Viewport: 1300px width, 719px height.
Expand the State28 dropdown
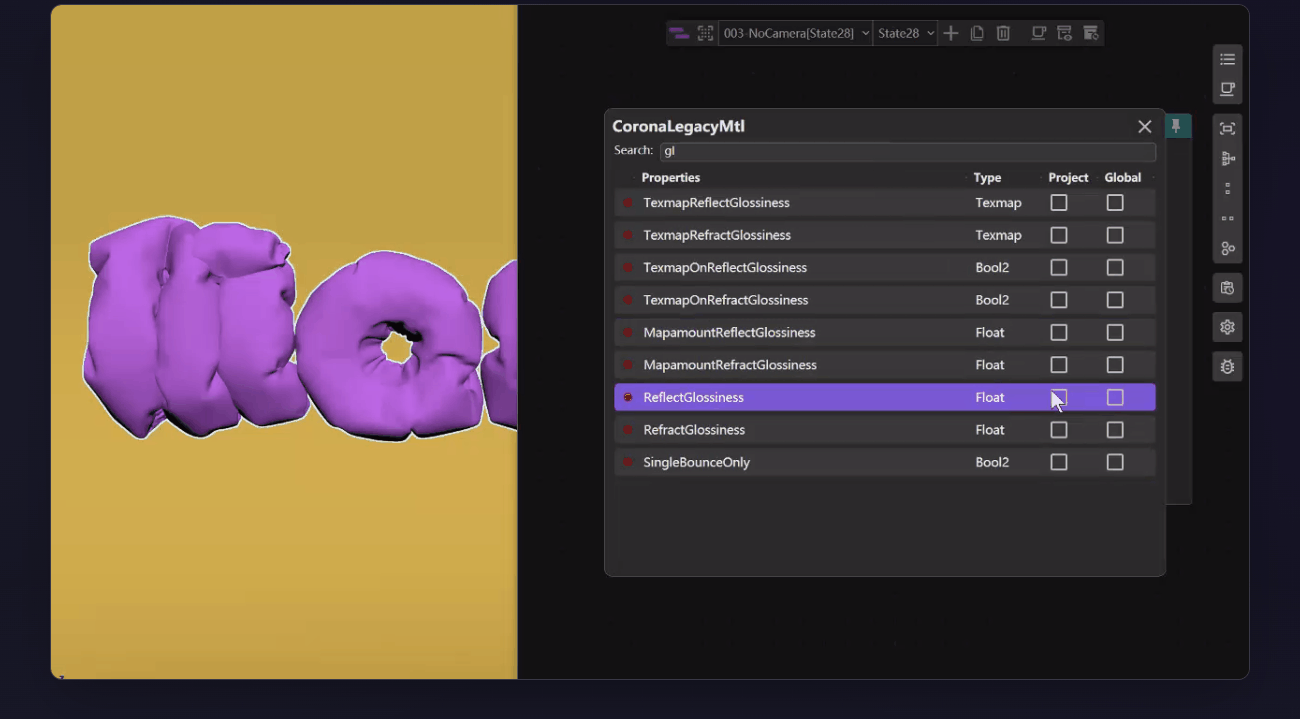pyautogui.click(x=905, y=33)
